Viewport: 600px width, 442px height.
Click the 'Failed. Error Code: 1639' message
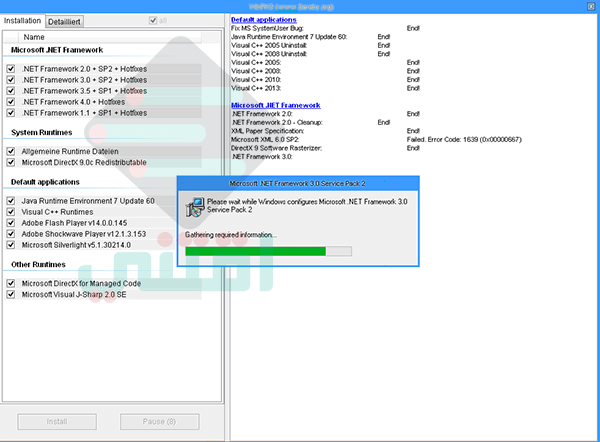[x=464, y=140]
